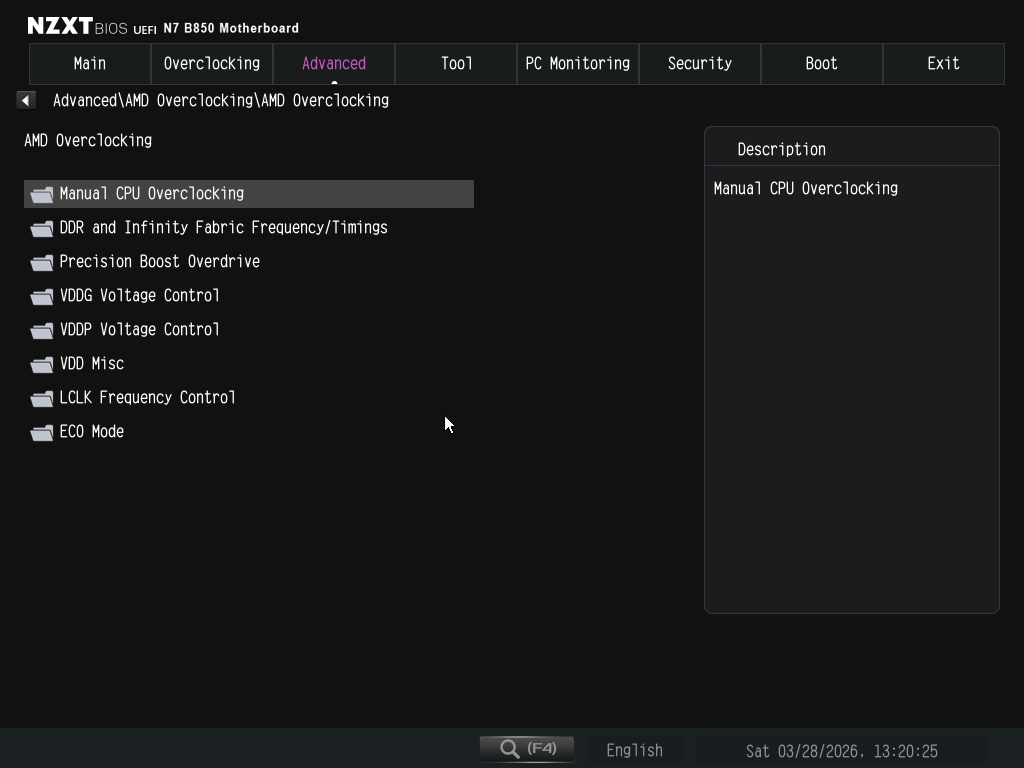Go to the Tool tab

coord(456,64)
